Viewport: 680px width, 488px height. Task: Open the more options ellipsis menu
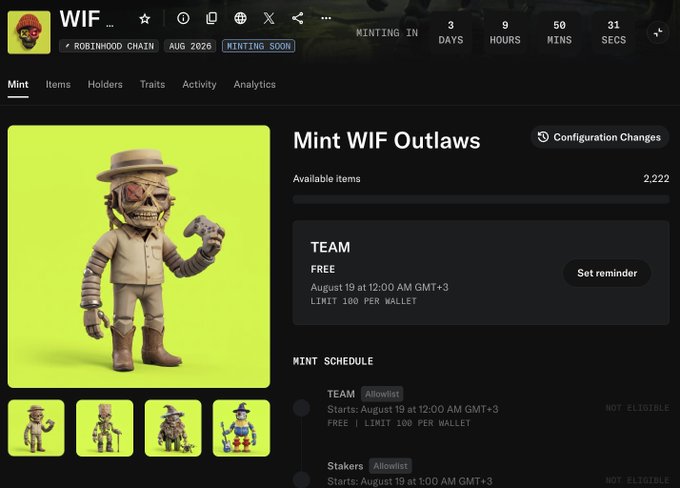coord(326,18)
